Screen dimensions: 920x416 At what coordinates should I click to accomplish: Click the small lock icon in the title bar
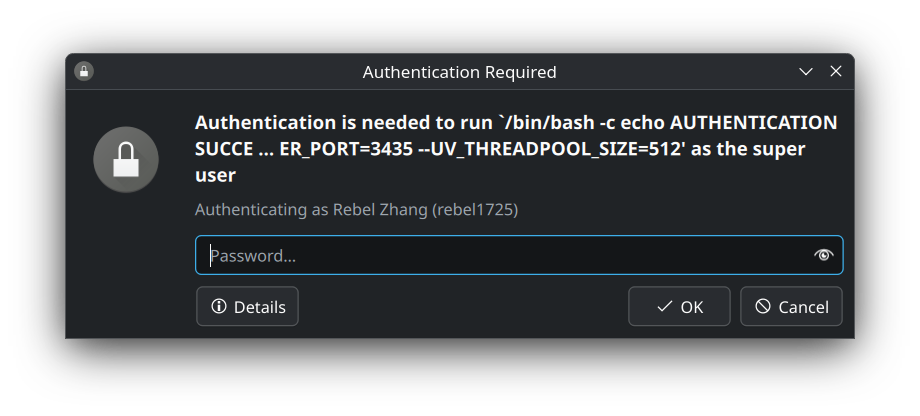(84, 72)
